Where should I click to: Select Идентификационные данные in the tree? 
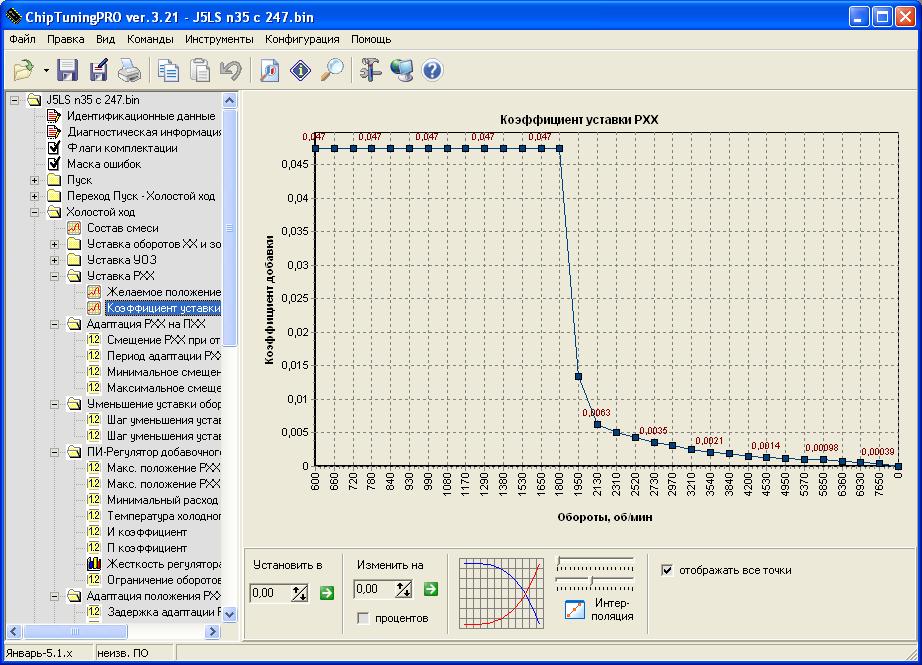tap(141, 116)
